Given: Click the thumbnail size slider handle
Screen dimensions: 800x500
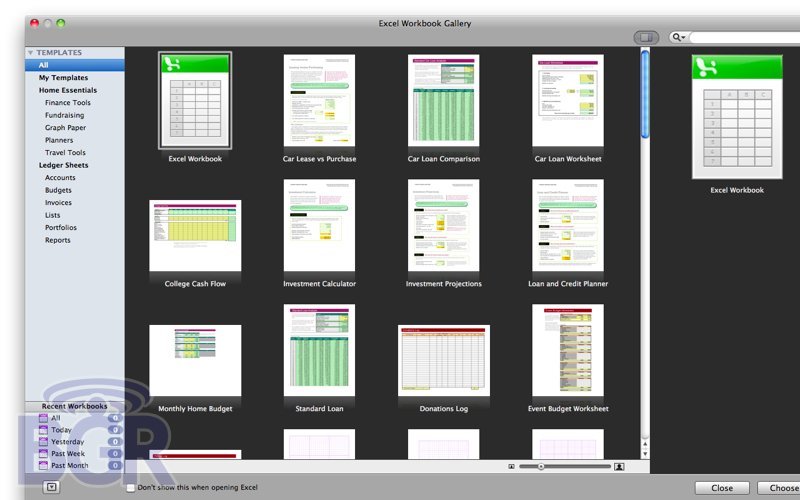Looking at the screenshot, I should tap(541, 466).
